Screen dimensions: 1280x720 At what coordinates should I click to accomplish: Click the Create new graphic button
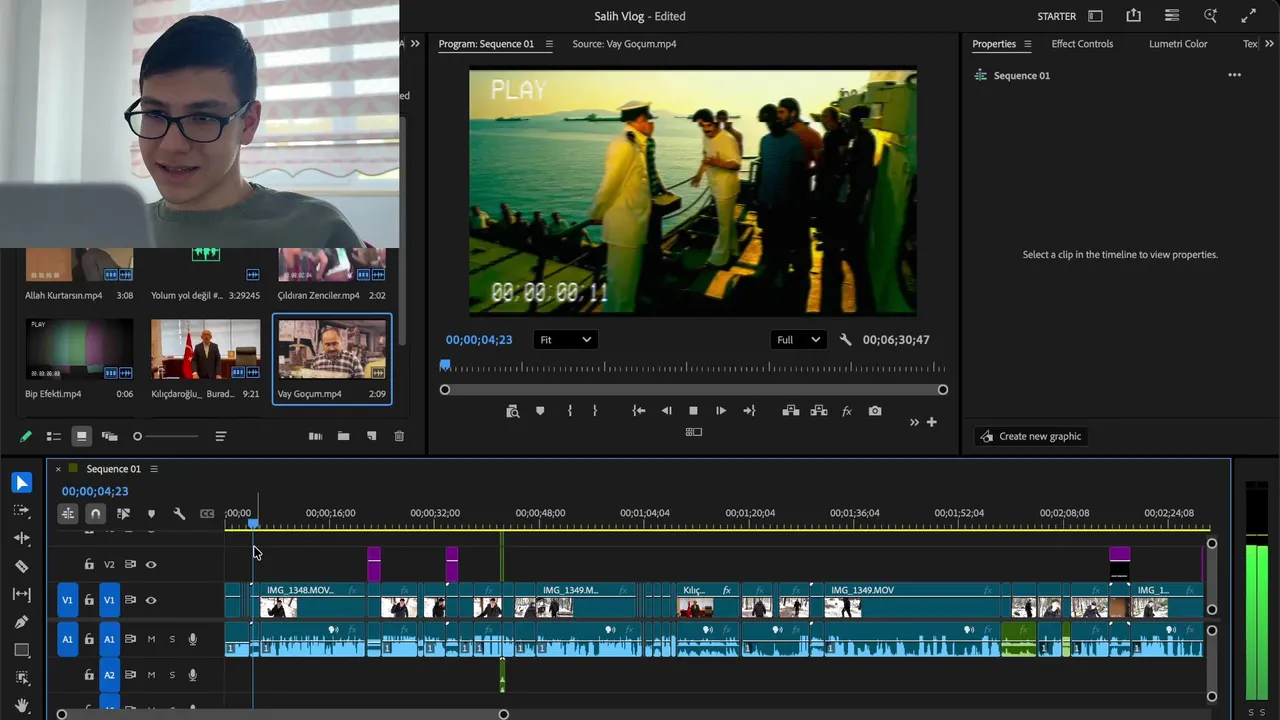coord(1031,436)
